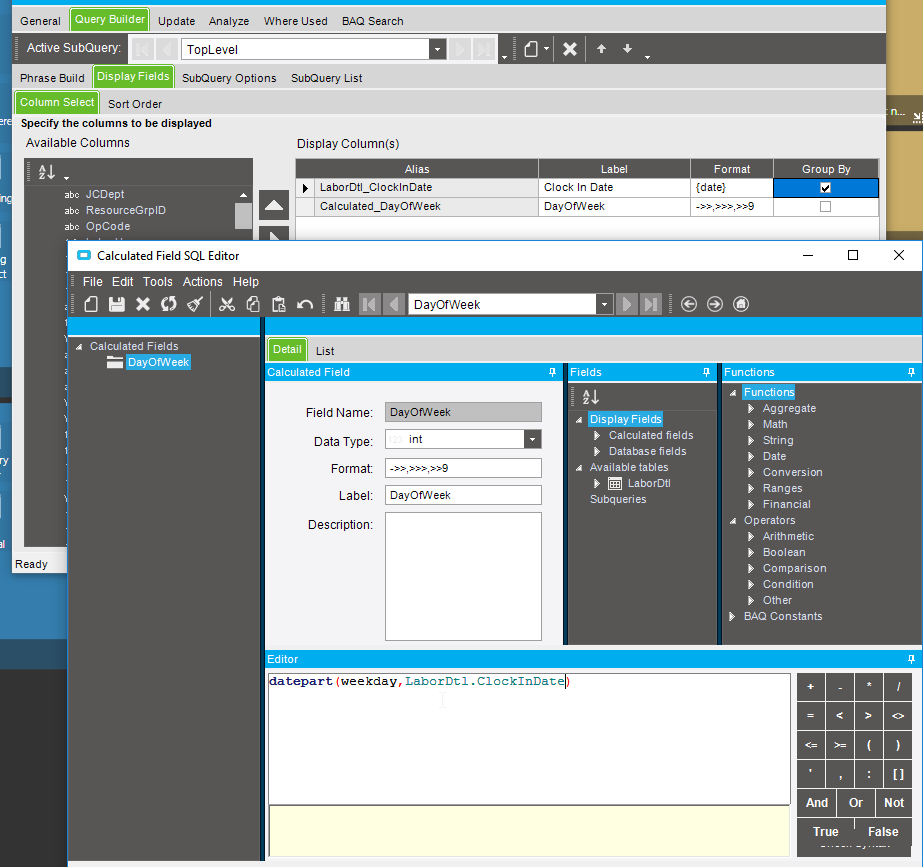923x867 pixels.
Task: Click into the Description text box
Action: tap(462, 576)
